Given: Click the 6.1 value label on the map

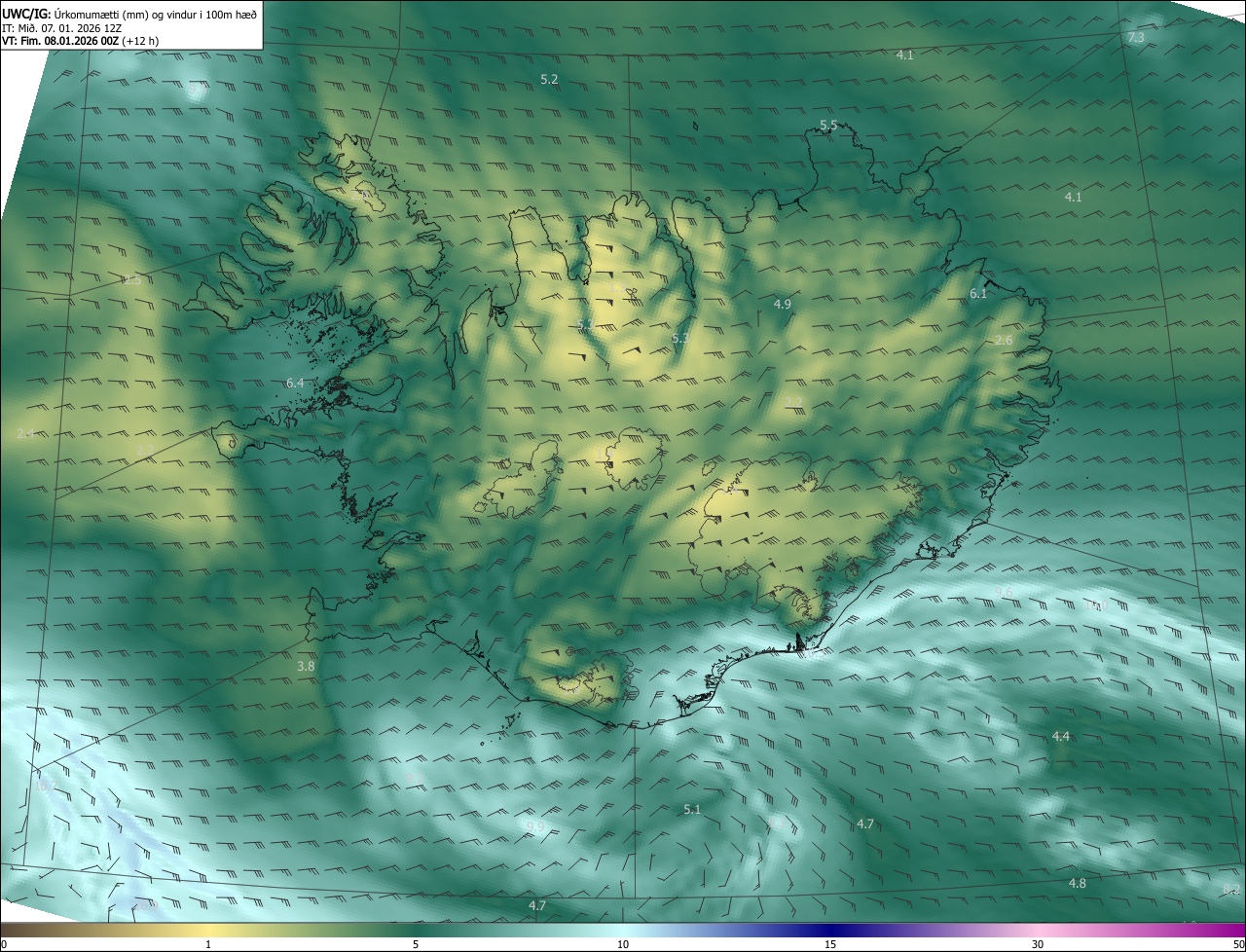Looking at the screenshot, I should pos(978,293).
